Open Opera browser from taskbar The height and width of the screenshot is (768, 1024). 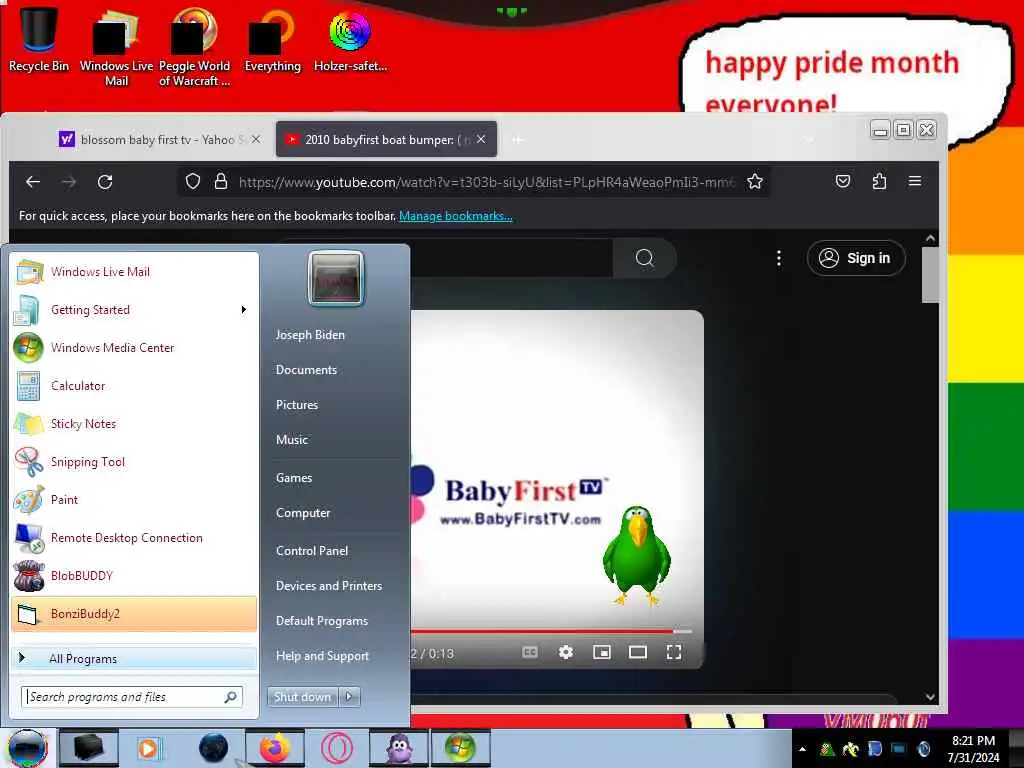click(x=337, y=748)
